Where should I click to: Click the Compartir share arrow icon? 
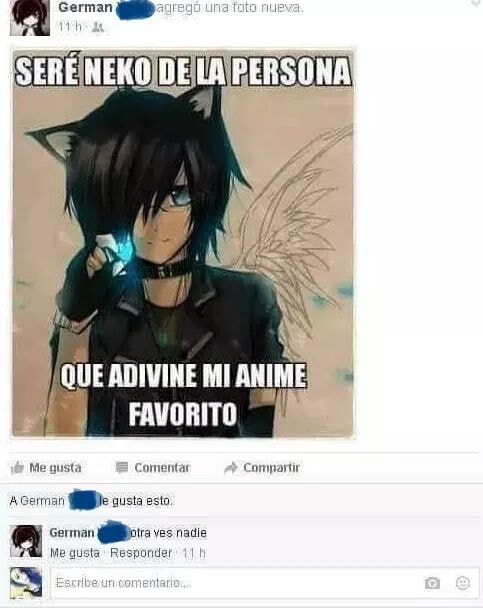[231, 468]
